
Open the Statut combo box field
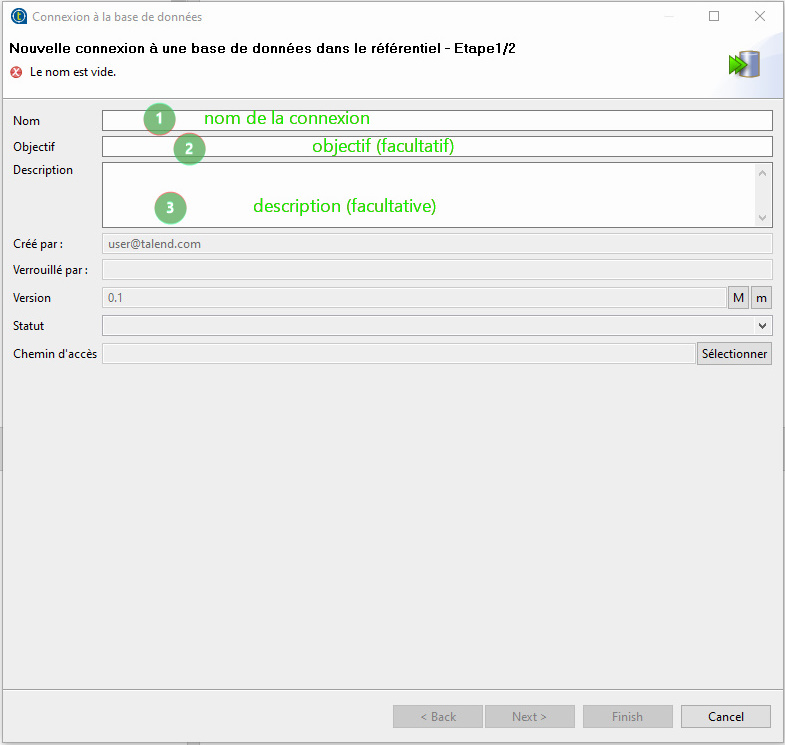pos(437,326)
